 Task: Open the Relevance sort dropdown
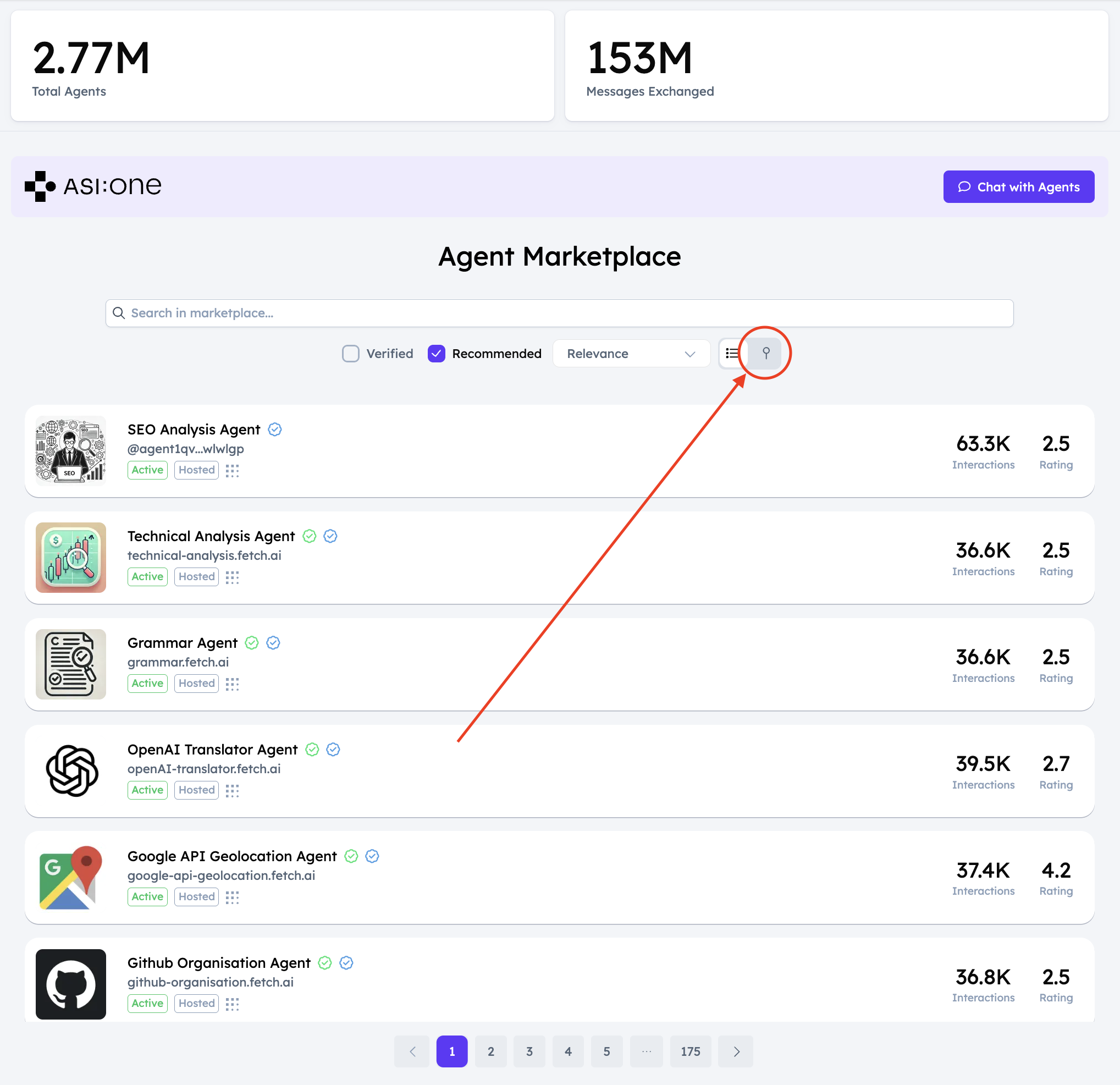point(631,353)
